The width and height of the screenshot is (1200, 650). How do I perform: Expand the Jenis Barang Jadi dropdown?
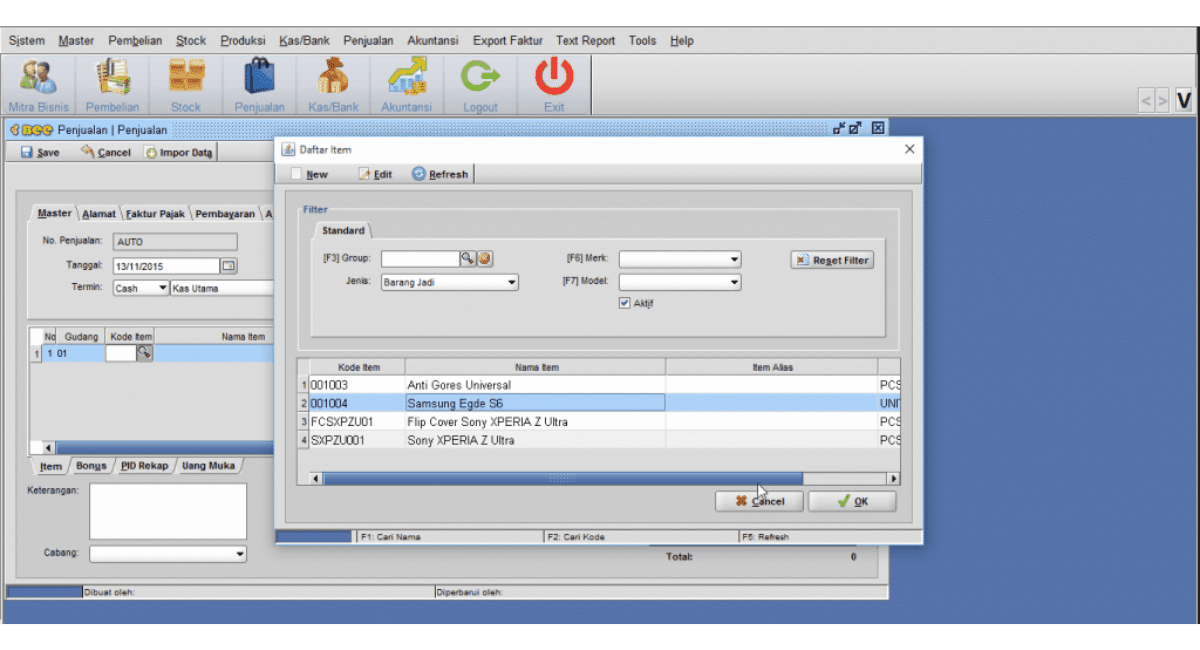(x=512, y=283)
